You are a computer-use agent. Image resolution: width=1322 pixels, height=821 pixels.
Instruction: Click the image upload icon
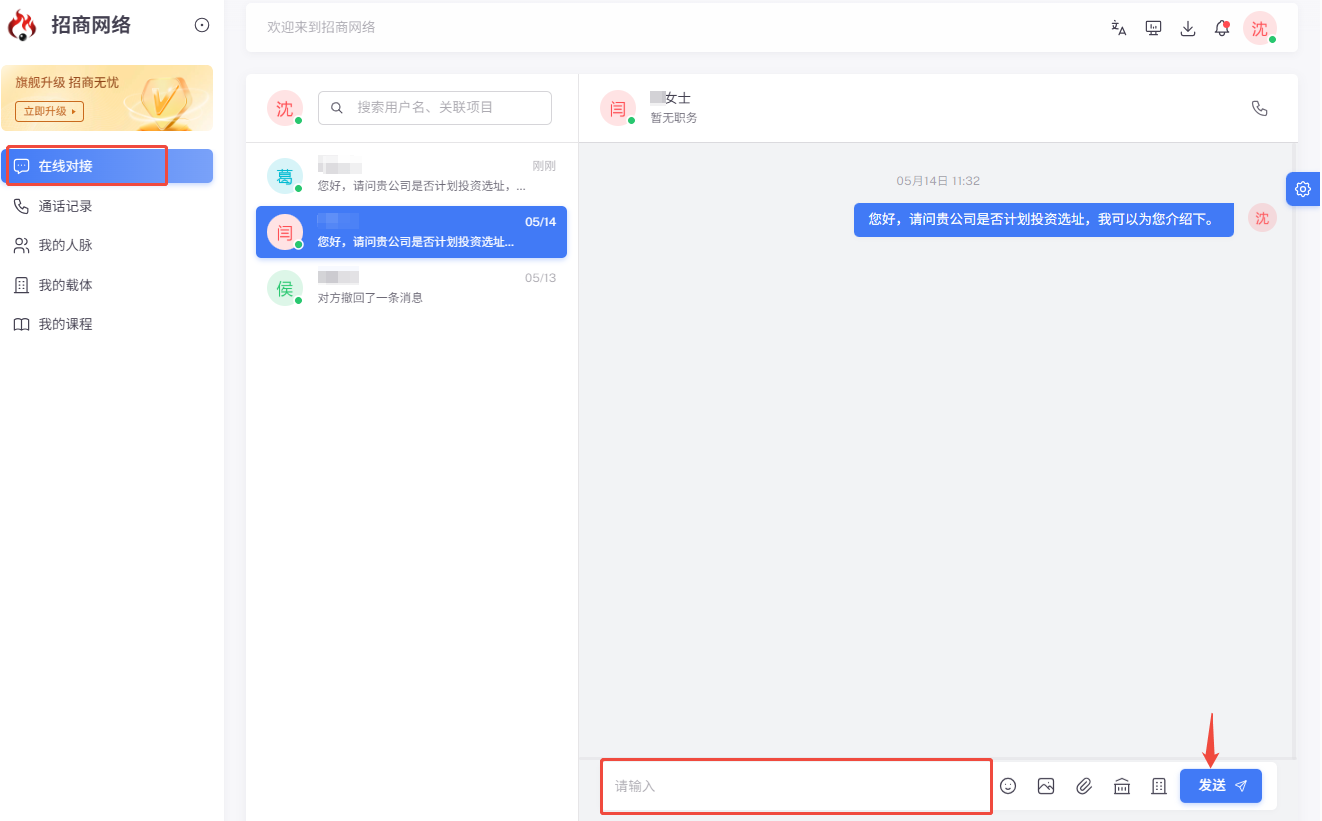(1046, 786)
